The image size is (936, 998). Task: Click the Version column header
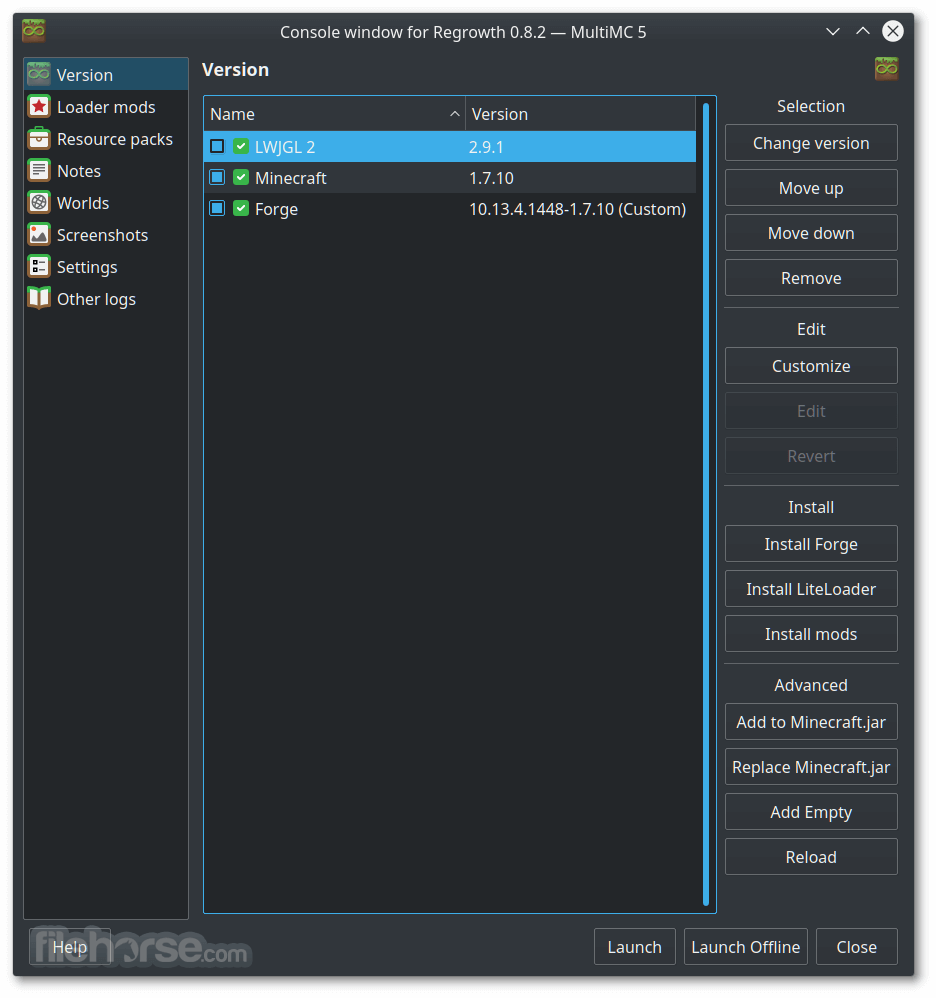580,114
